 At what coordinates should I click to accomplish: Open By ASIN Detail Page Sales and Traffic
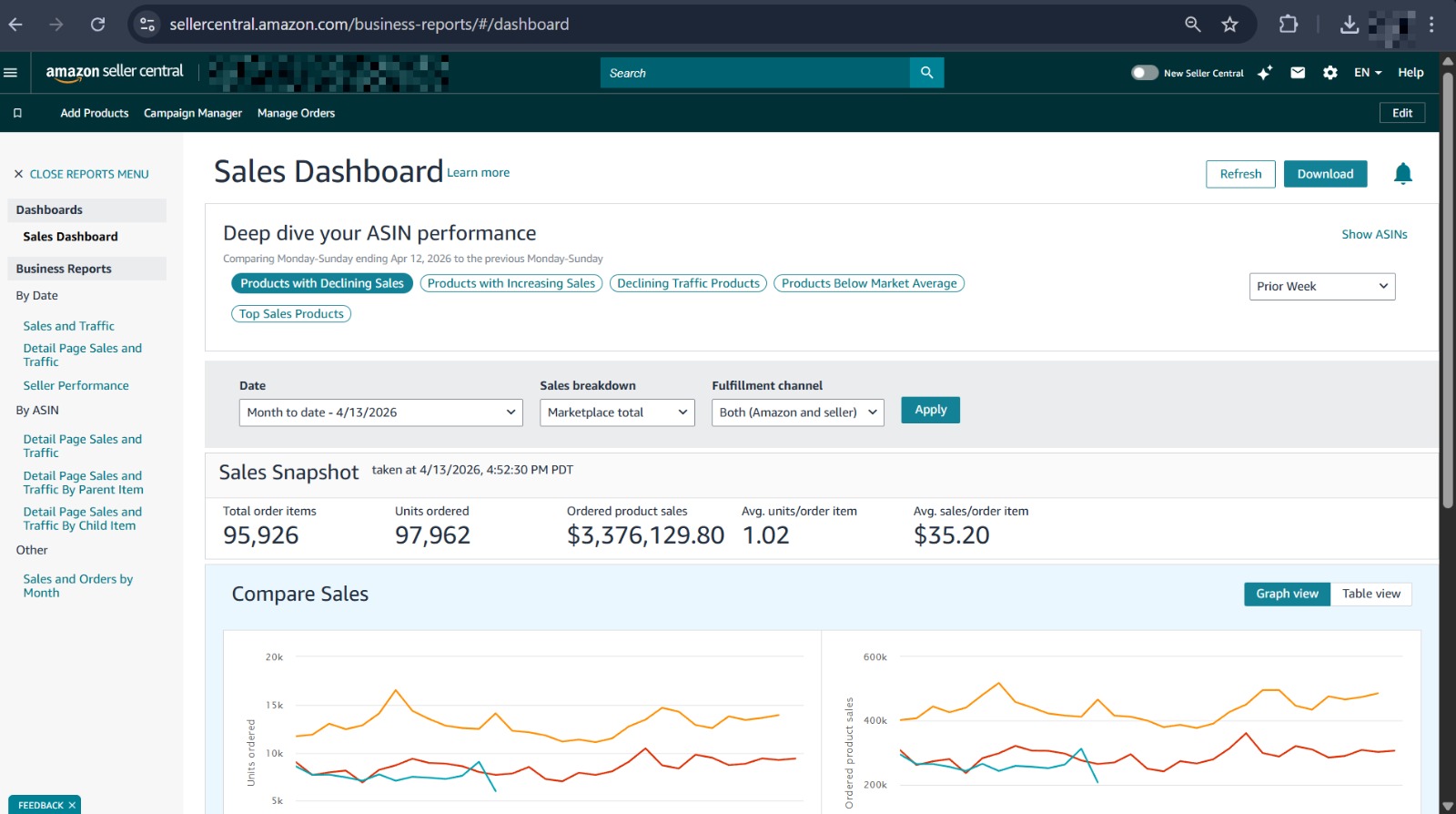point(82,446)
